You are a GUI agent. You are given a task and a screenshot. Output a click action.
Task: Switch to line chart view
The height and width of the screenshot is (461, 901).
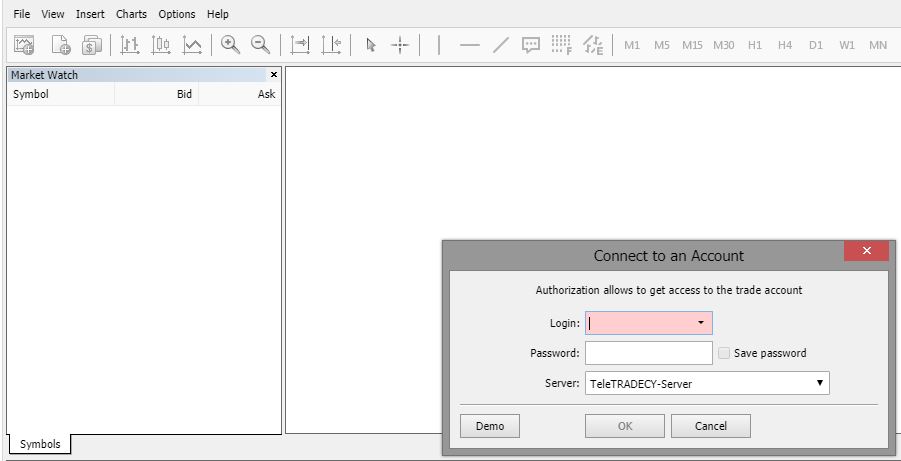192,45
